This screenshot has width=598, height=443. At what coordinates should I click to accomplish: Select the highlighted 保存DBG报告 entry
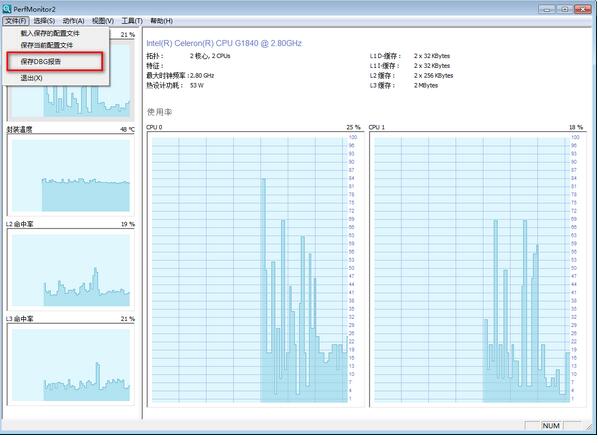pos(55,61)
